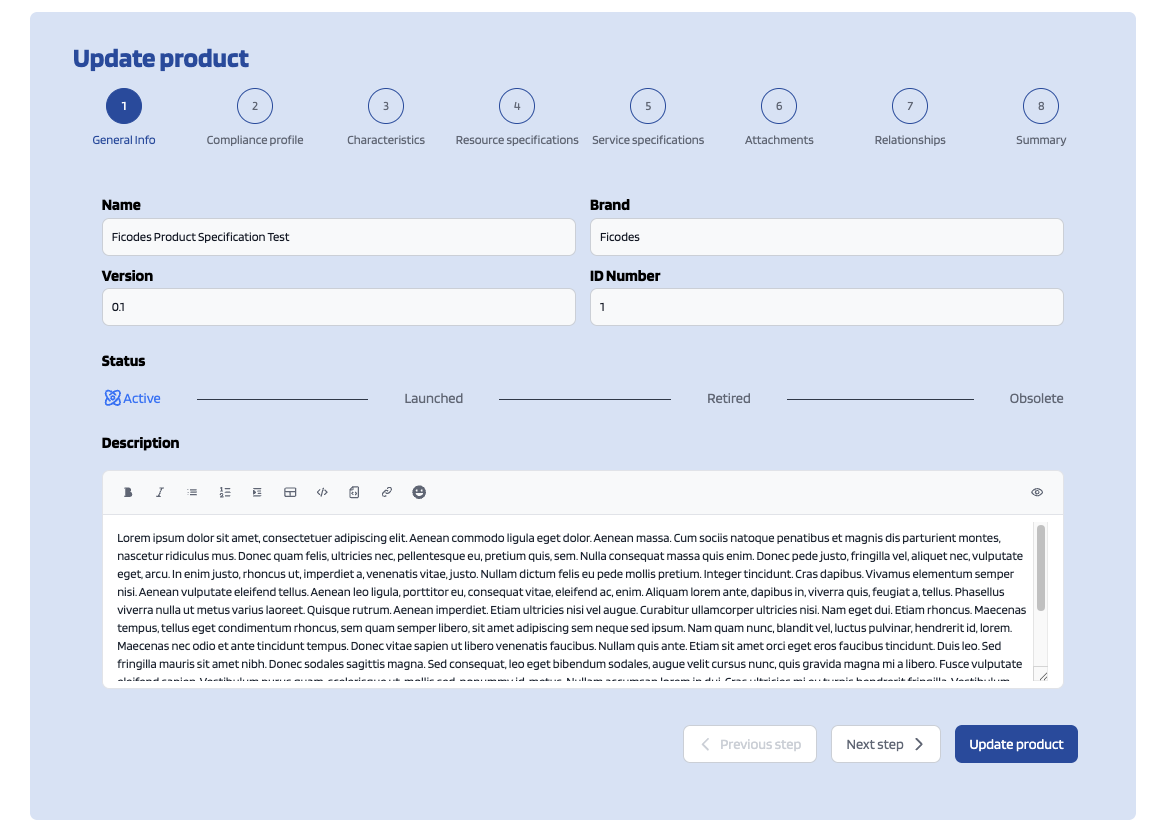The width and height of the screenshot is (1163, 833).
Task: Open step 8 Summary
Action: [1041, 106]
